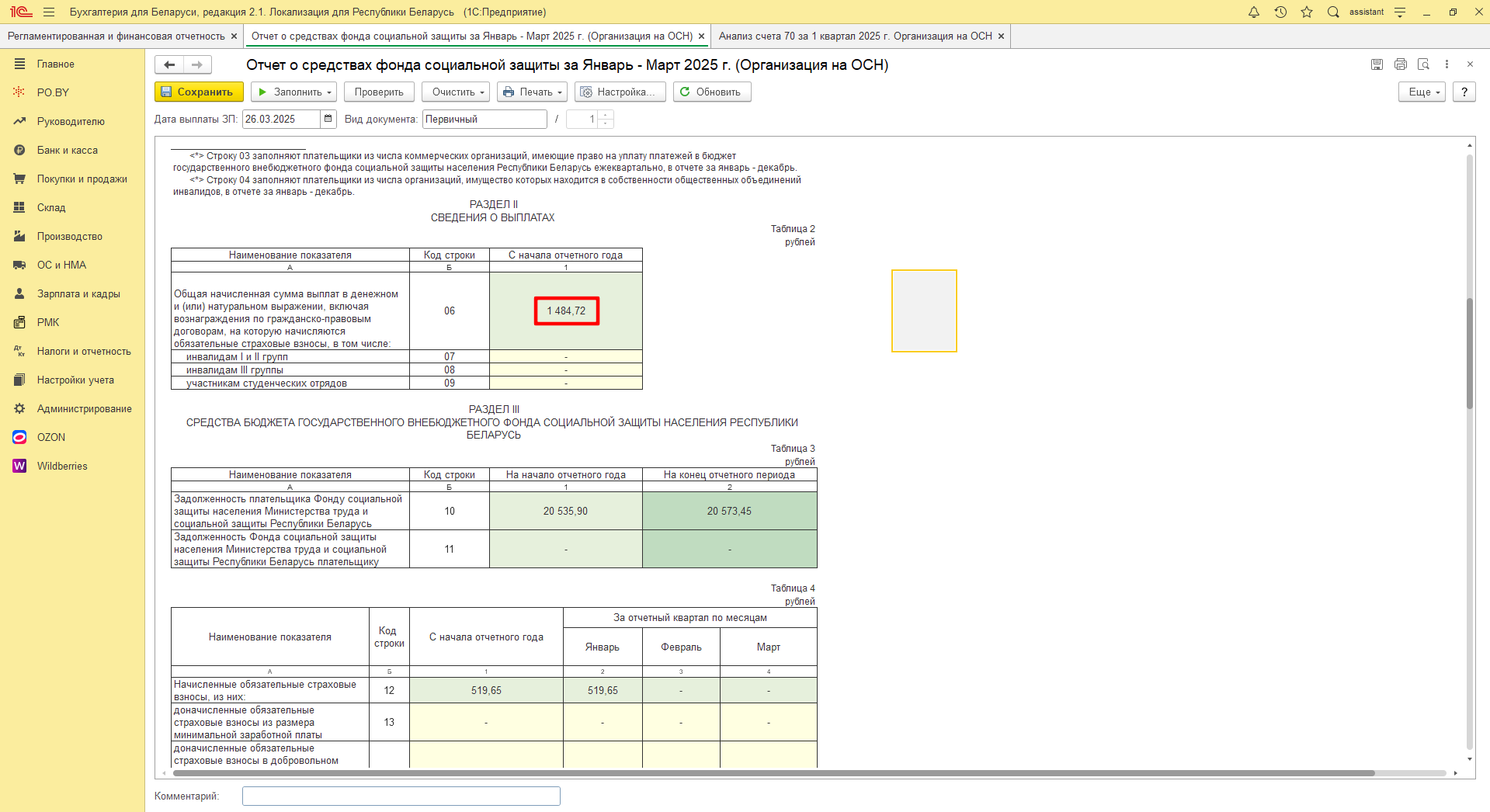Open favorites star icon
The height and width of the screenshot is (812, 1490).
(1307, 12)
